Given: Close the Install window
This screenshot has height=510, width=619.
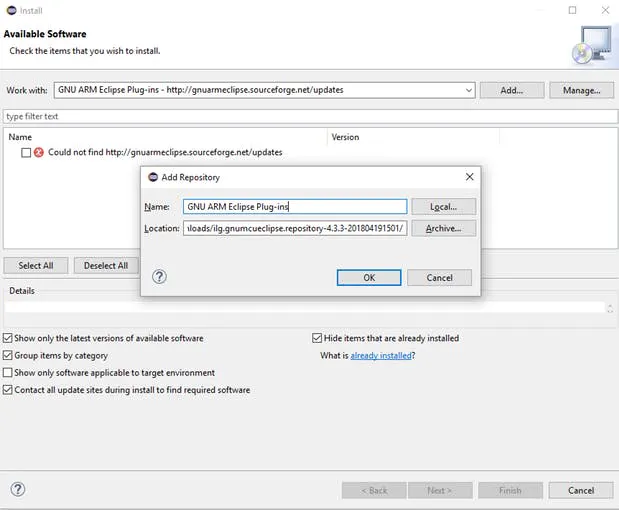Looking at the screenshot, I should 605,10.
